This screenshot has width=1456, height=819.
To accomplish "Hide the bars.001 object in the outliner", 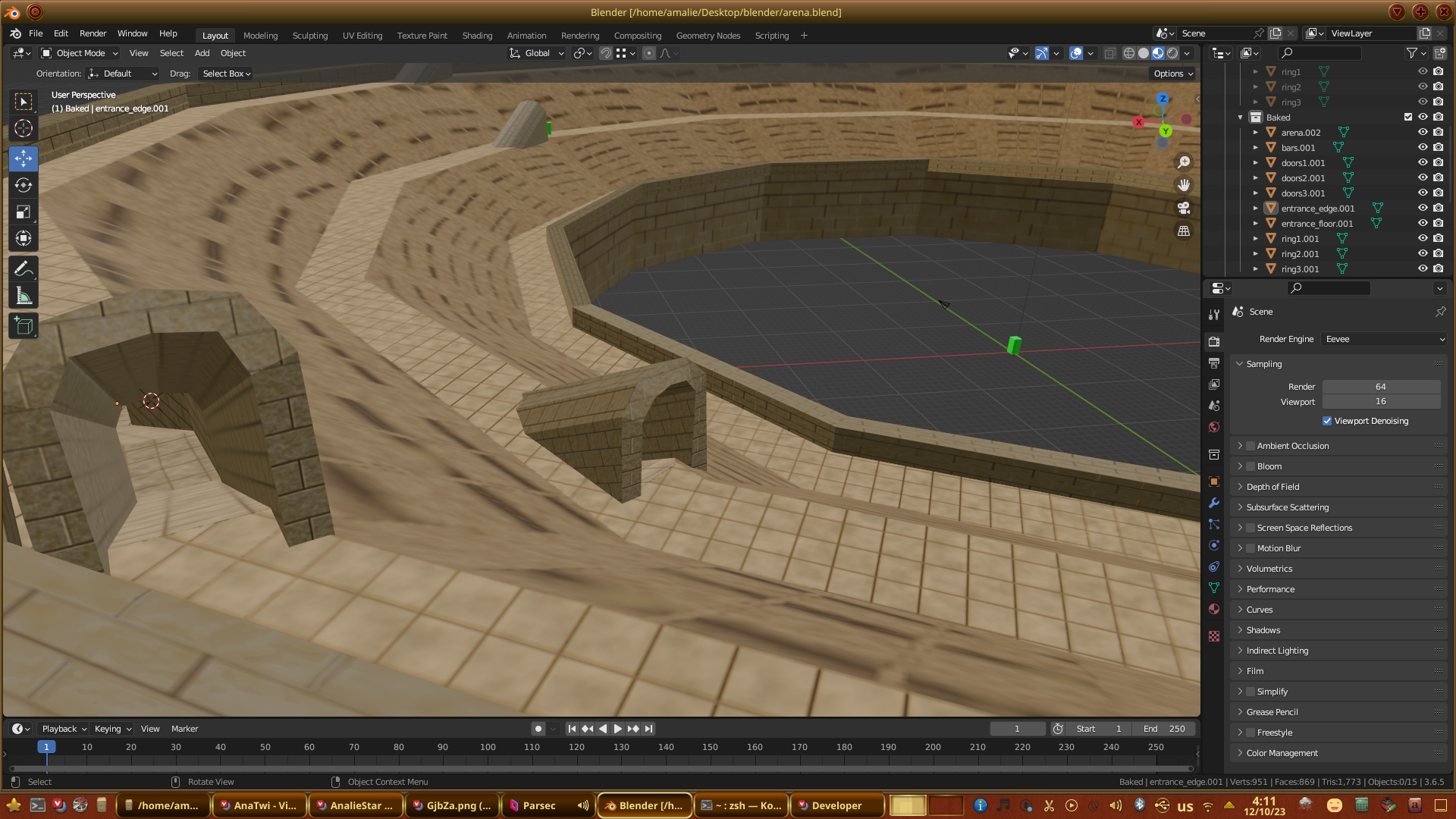I will coord(1423,147).
